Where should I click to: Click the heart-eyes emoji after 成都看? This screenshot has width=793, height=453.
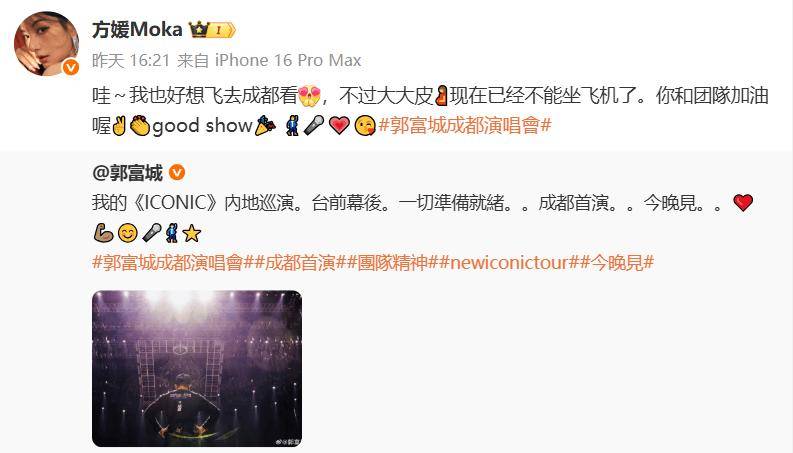[x=310, y=96]
